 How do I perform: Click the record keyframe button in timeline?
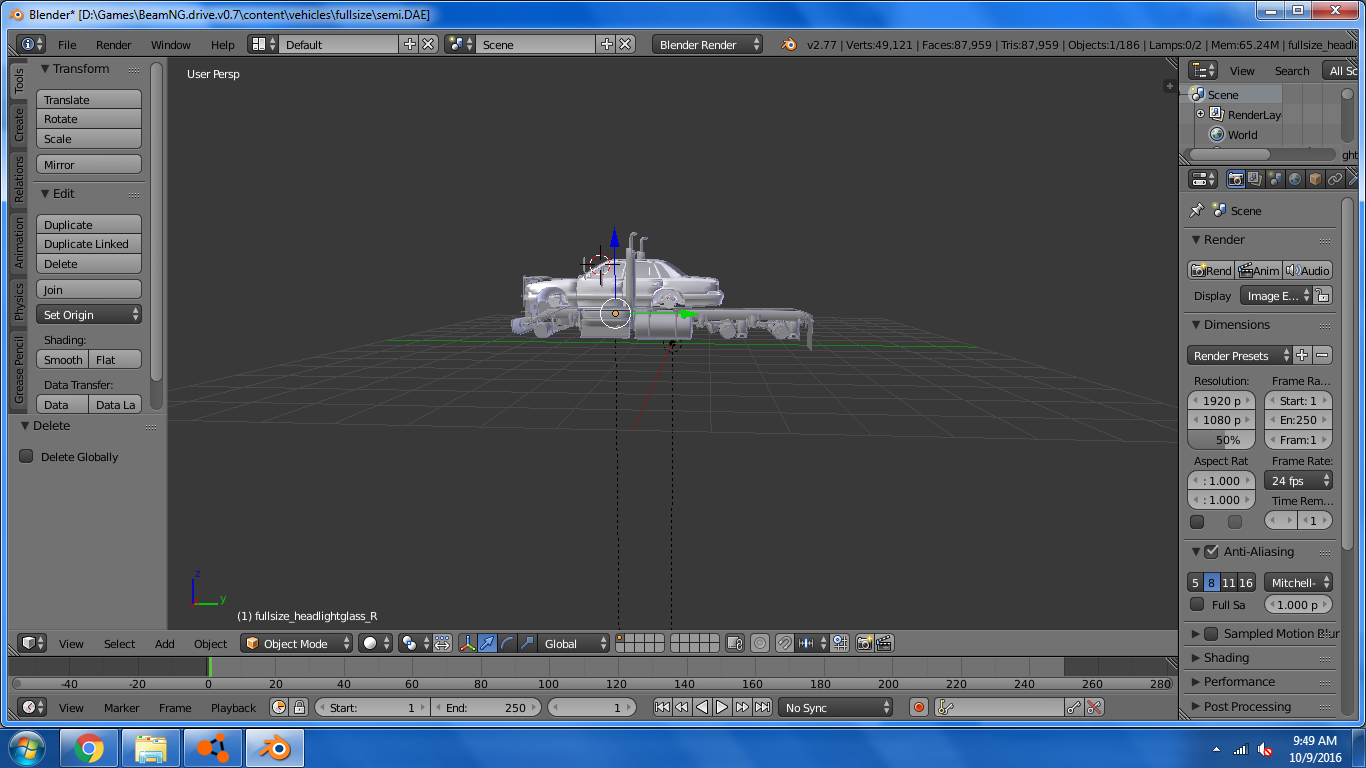click(919, 708)
